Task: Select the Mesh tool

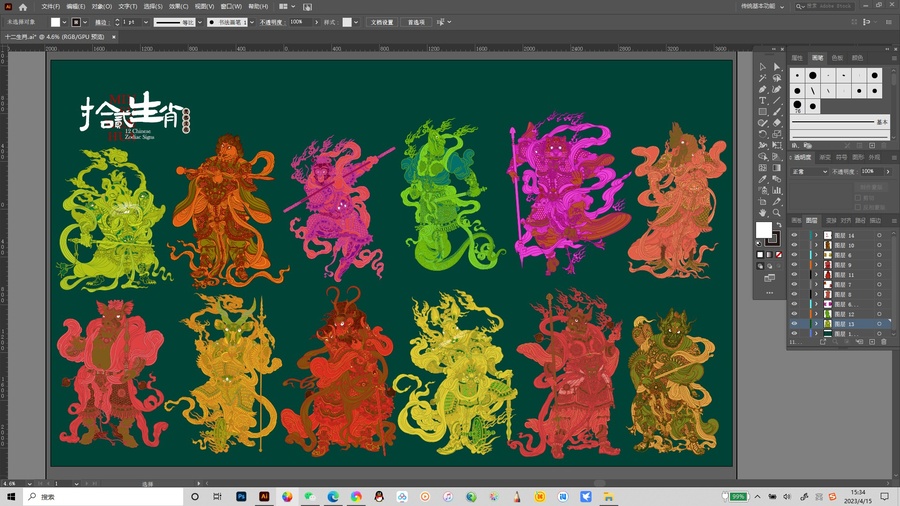Action: 762,168
